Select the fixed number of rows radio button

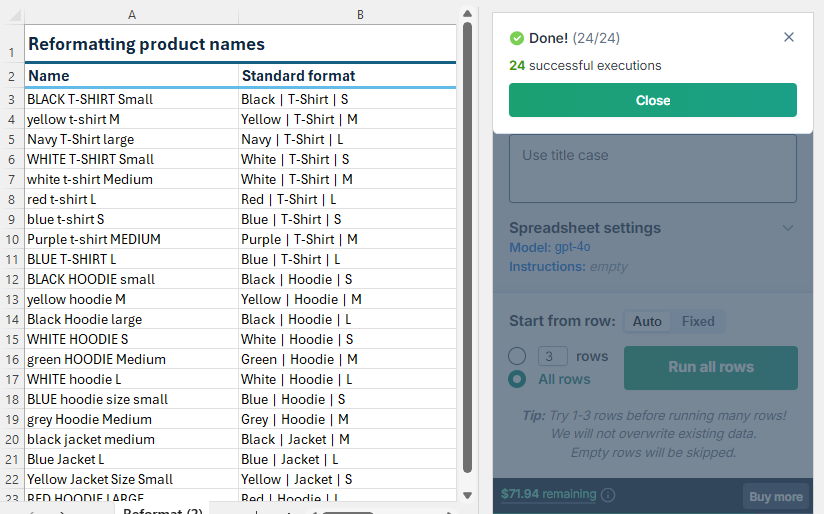click(x=517, y=356)
